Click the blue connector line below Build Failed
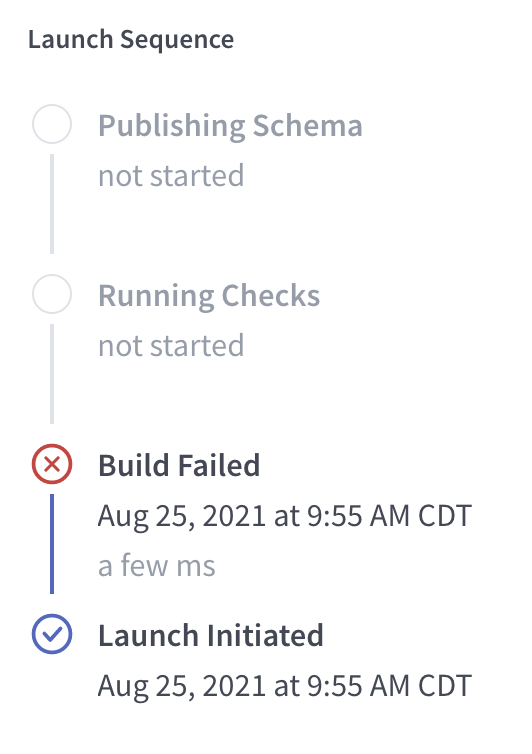The height and width of the screenshot is (754, 532). click(x=52, y=544)
